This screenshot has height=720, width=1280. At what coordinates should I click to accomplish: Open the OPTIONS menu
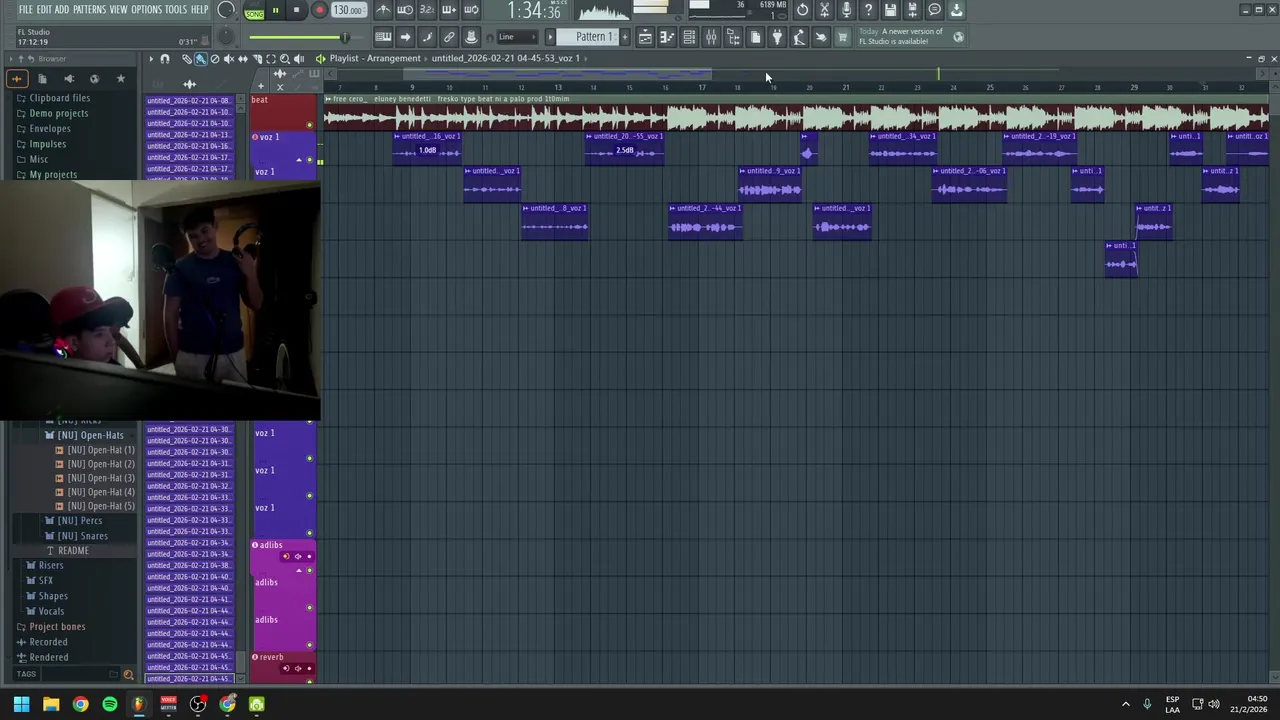point(146,9)
